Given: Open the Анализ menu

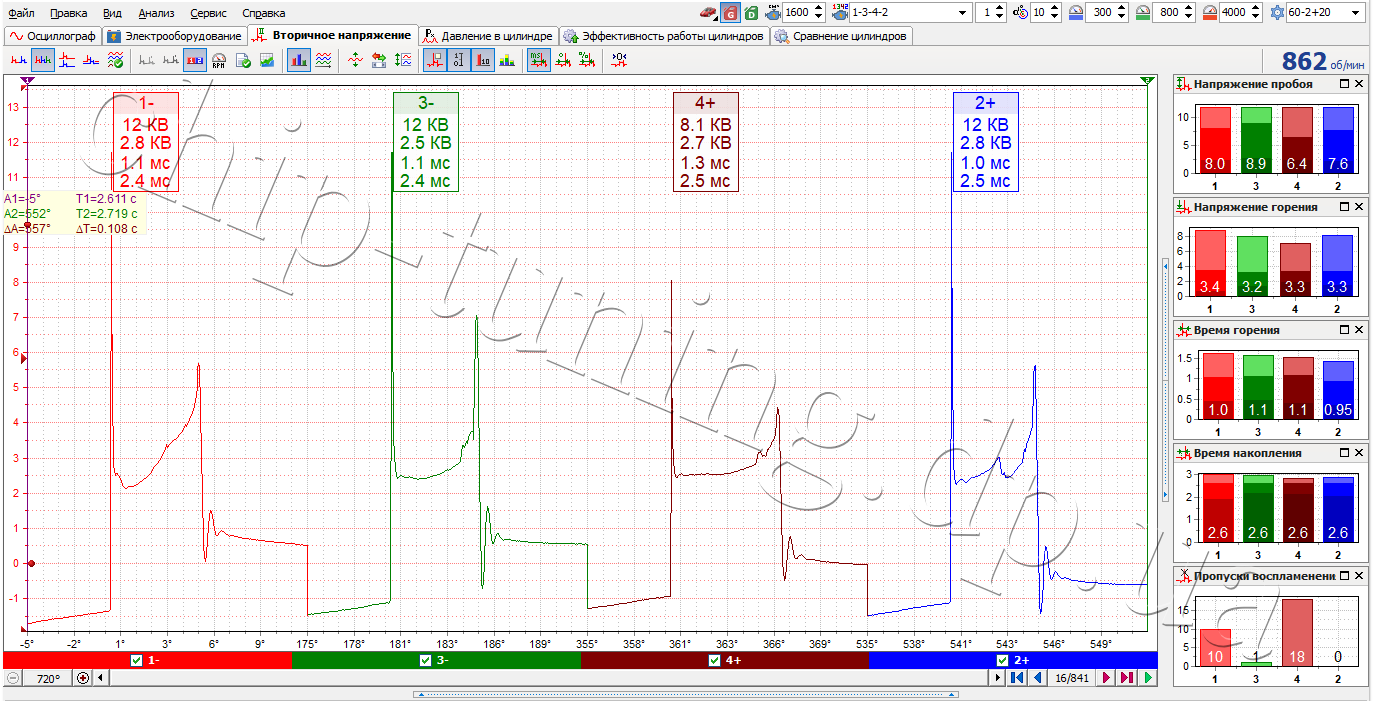Looking at the screenshot, I should tap(156, 13).
